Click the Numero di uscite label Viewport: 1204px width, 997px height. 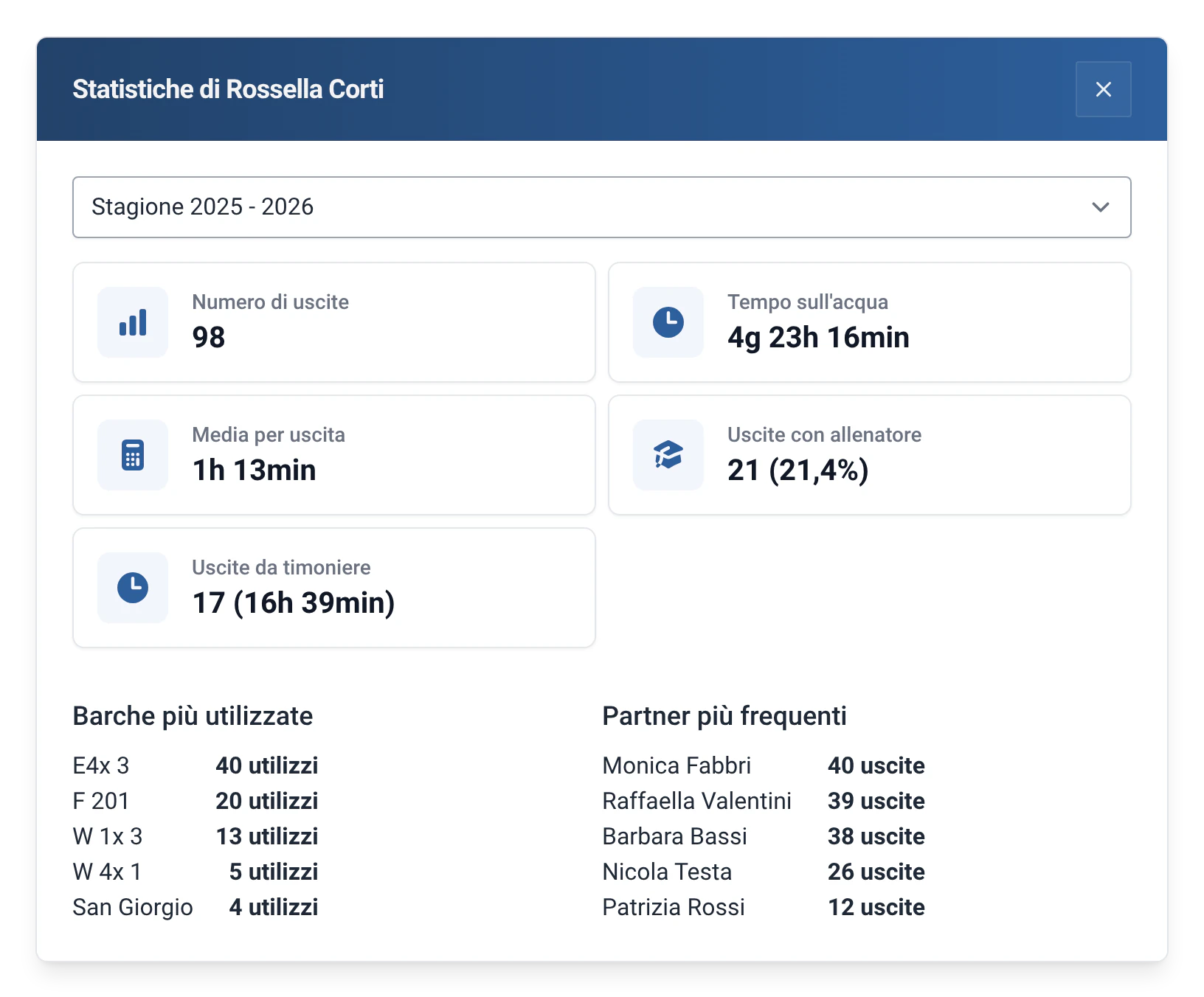pos(271,302)
